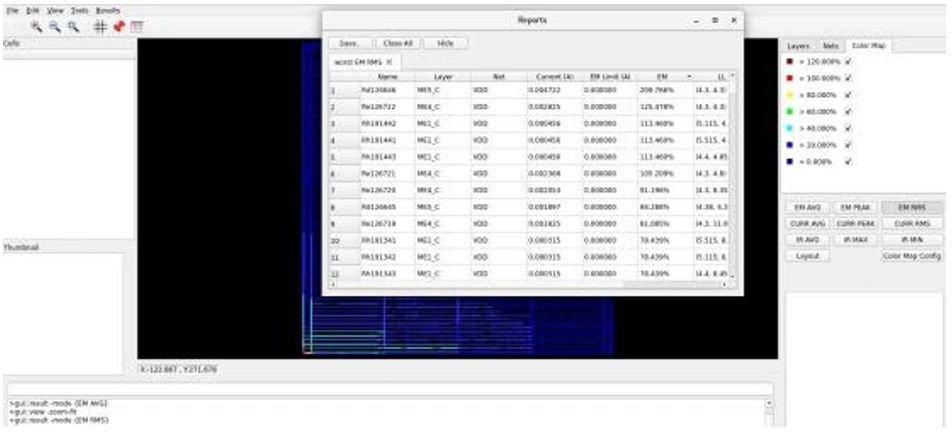Select the Color Map tab
952x433 pixels.
[x=869, y=46]
